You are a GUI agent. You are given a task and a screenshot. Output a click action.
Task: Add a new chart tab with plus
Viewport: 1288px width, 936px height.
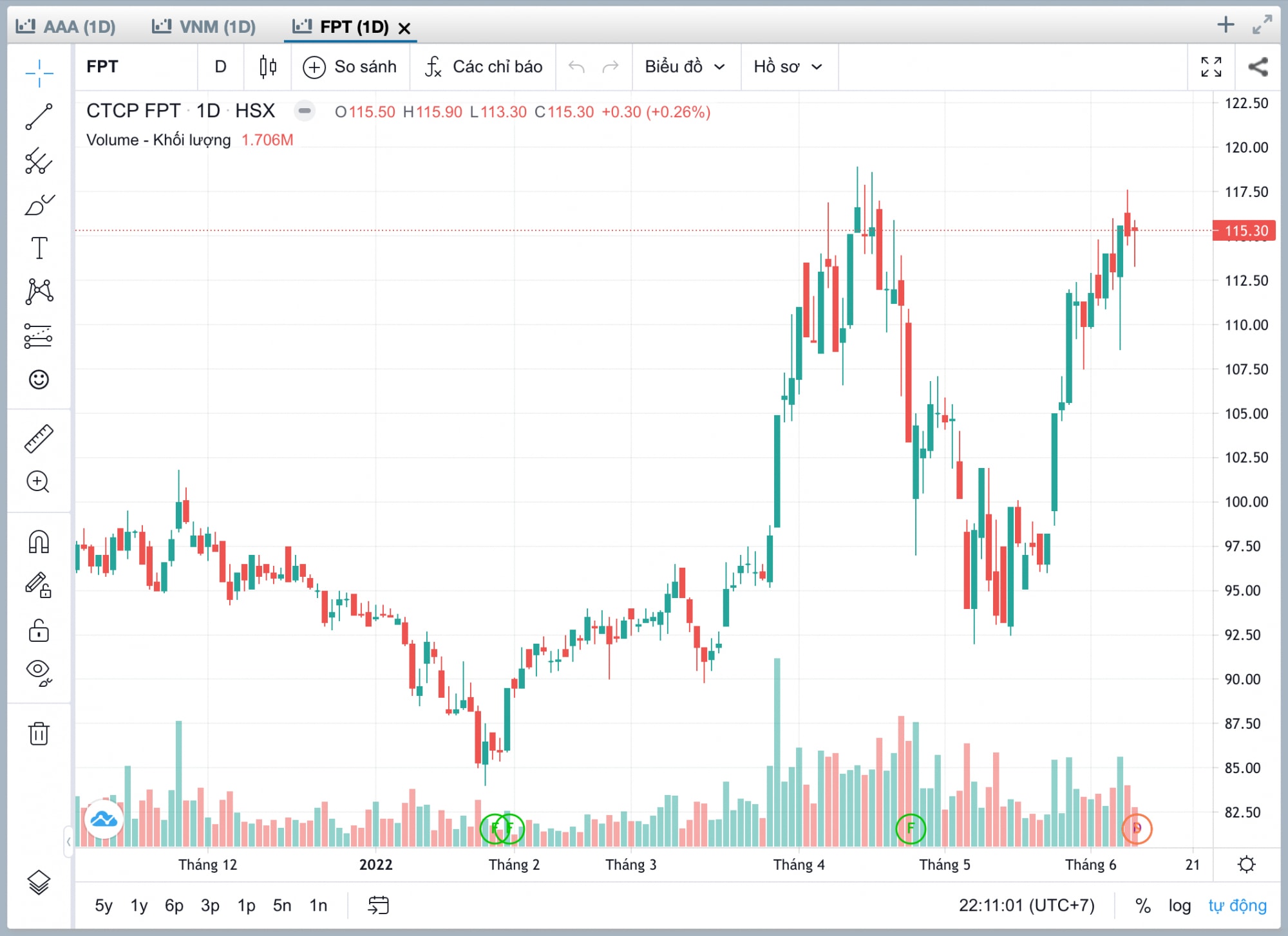point(1226,25)
